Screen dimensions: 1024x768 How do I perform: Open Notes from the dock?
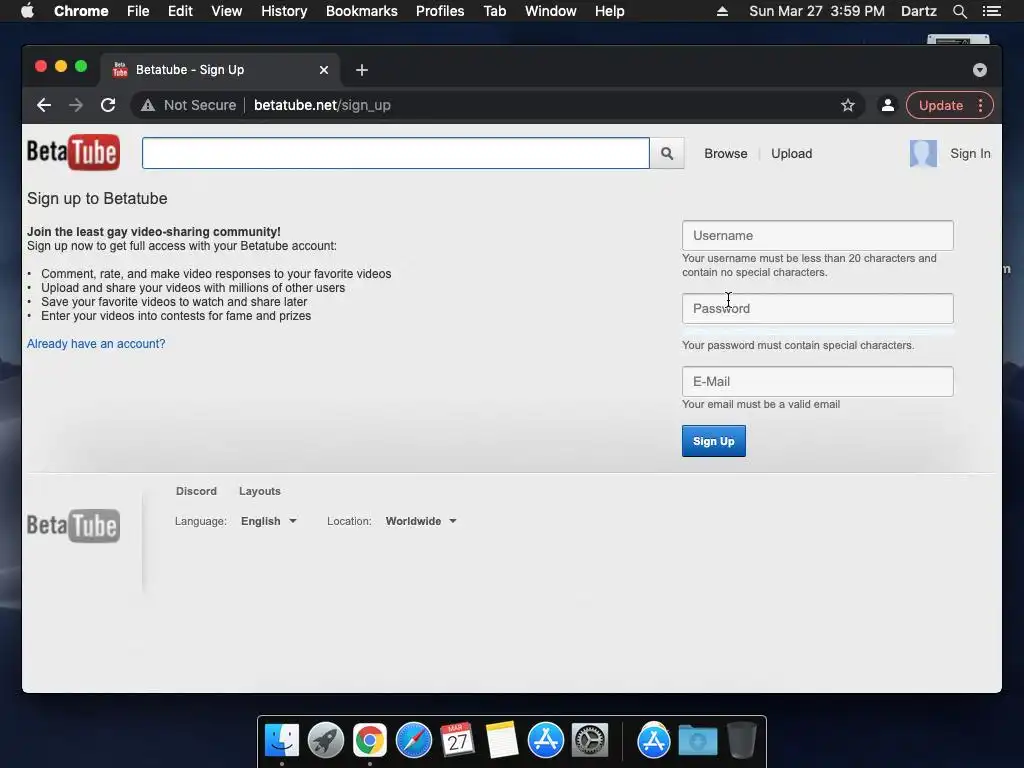point(502,741)
